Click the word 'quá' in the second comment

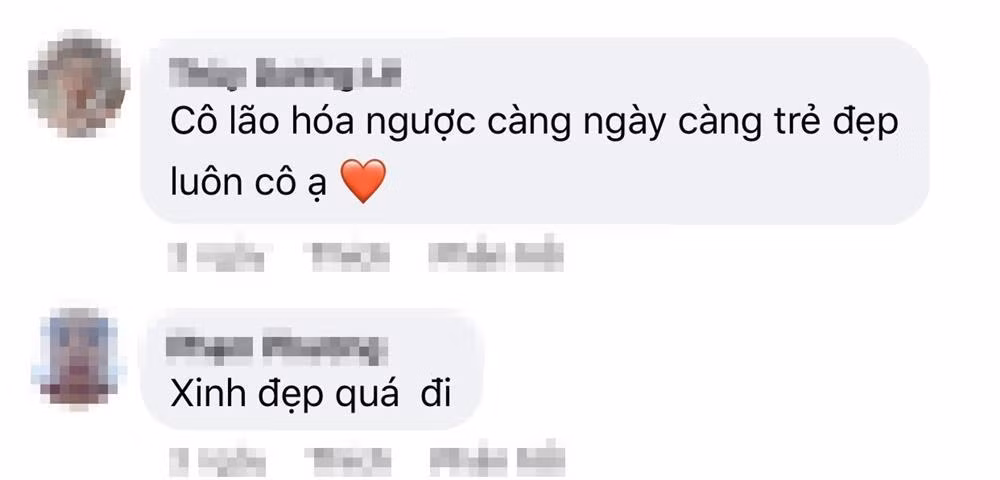click(x=364, y=398)
